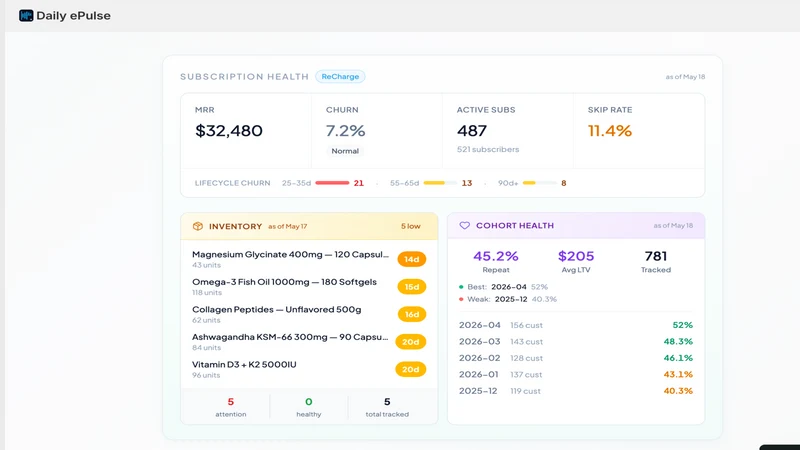Click the 45.2% Repeat metric
This screenshot has width=800, height=450.
[x=496, y=261]
